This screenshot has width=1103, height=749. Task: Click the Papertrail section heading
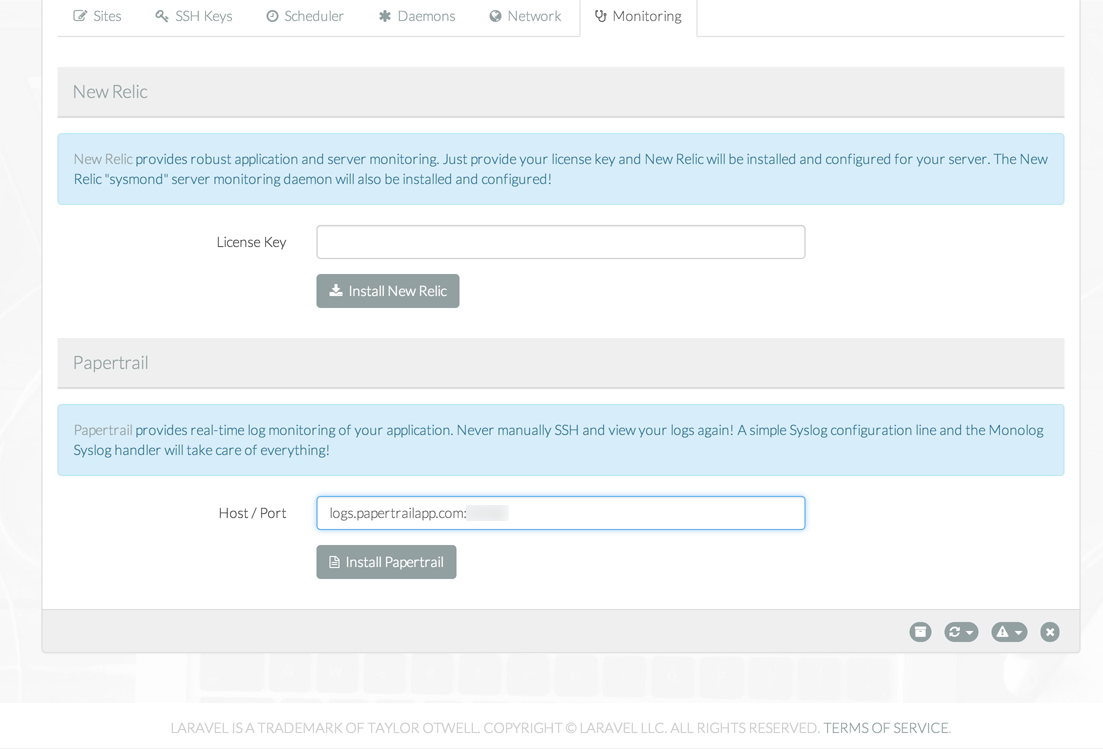(110, 363)
